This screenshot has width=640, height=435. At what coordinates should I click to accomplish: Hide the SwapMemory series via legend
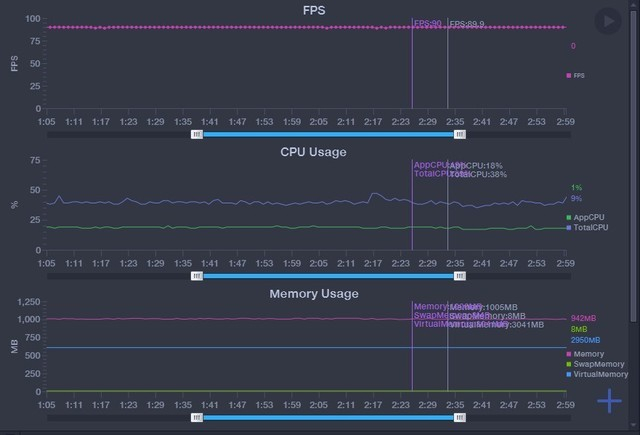[592, 364]
